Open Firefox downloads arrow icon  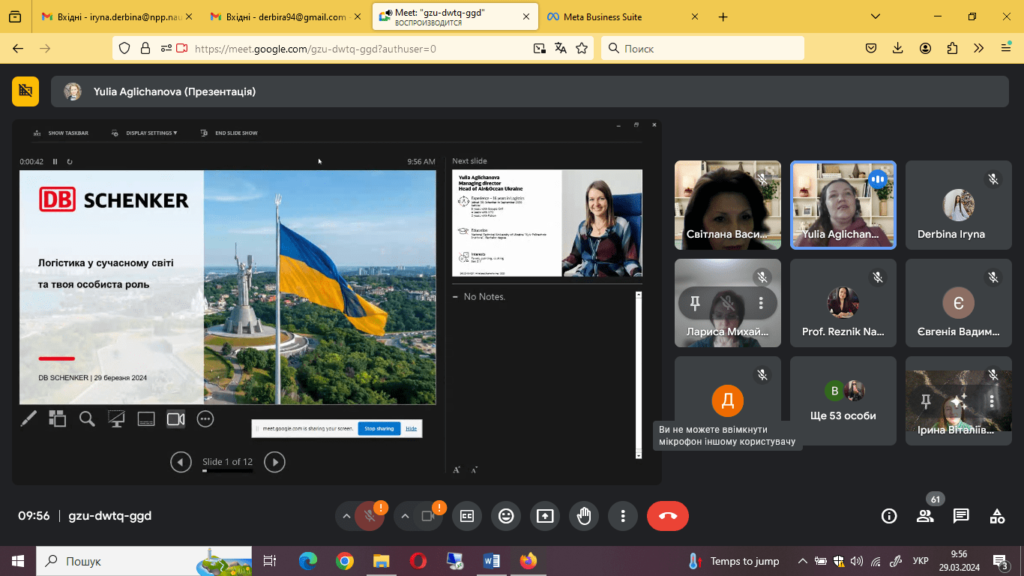[898, 48]
